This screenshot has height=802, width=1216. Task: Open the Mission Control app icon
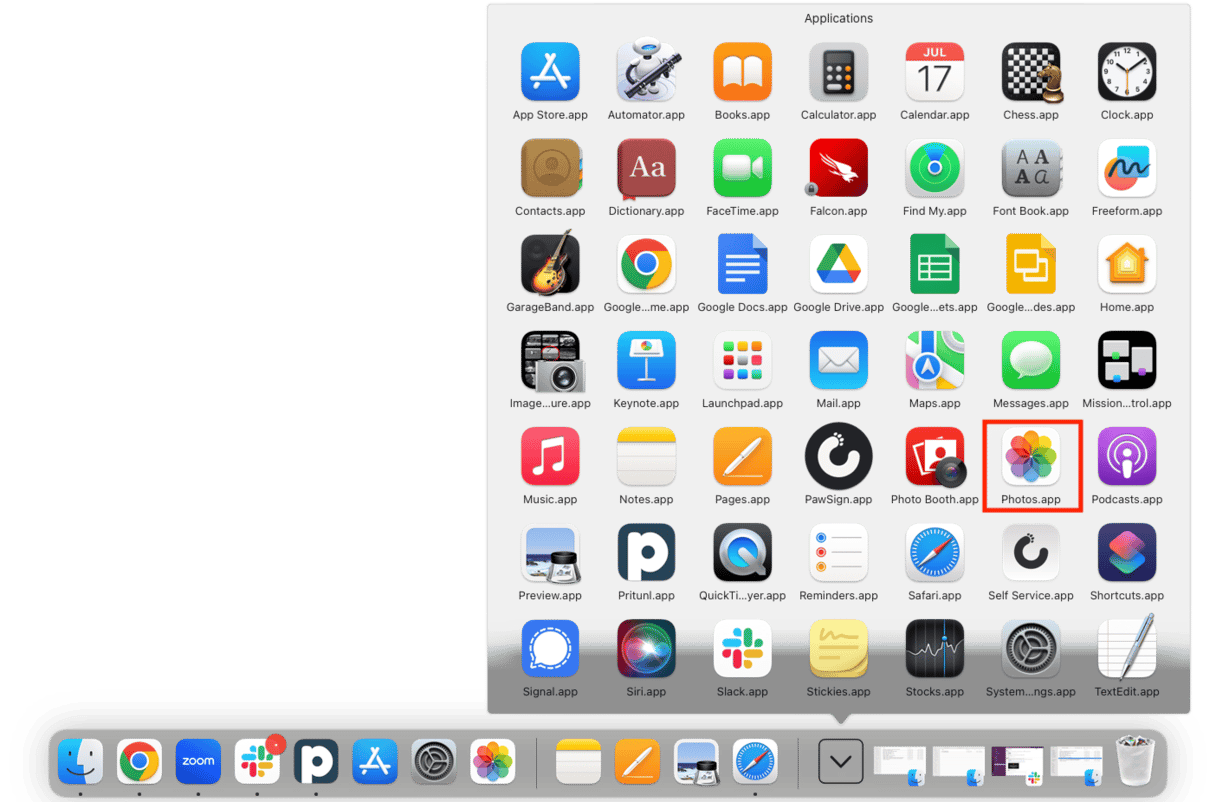[x=1127, y=360]
